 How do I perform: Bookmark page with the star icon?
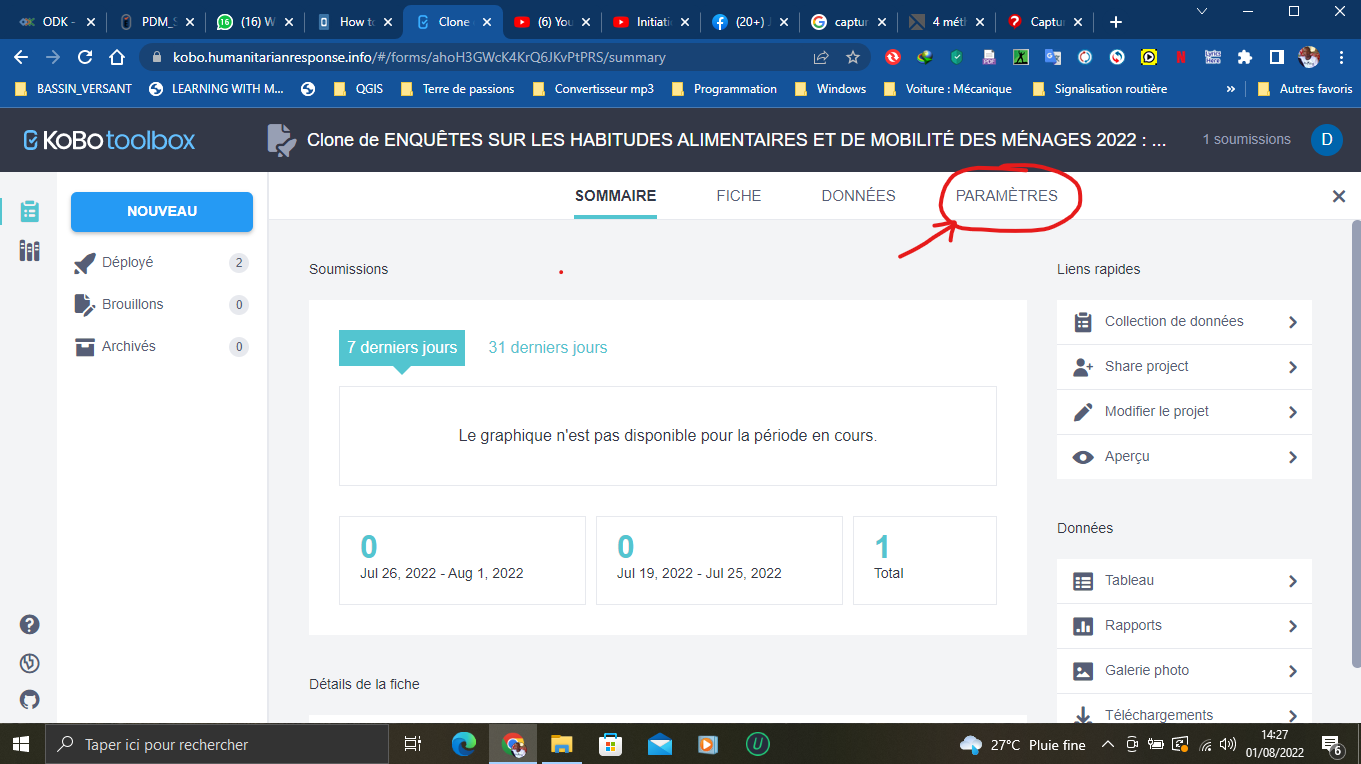pos(853,57)
